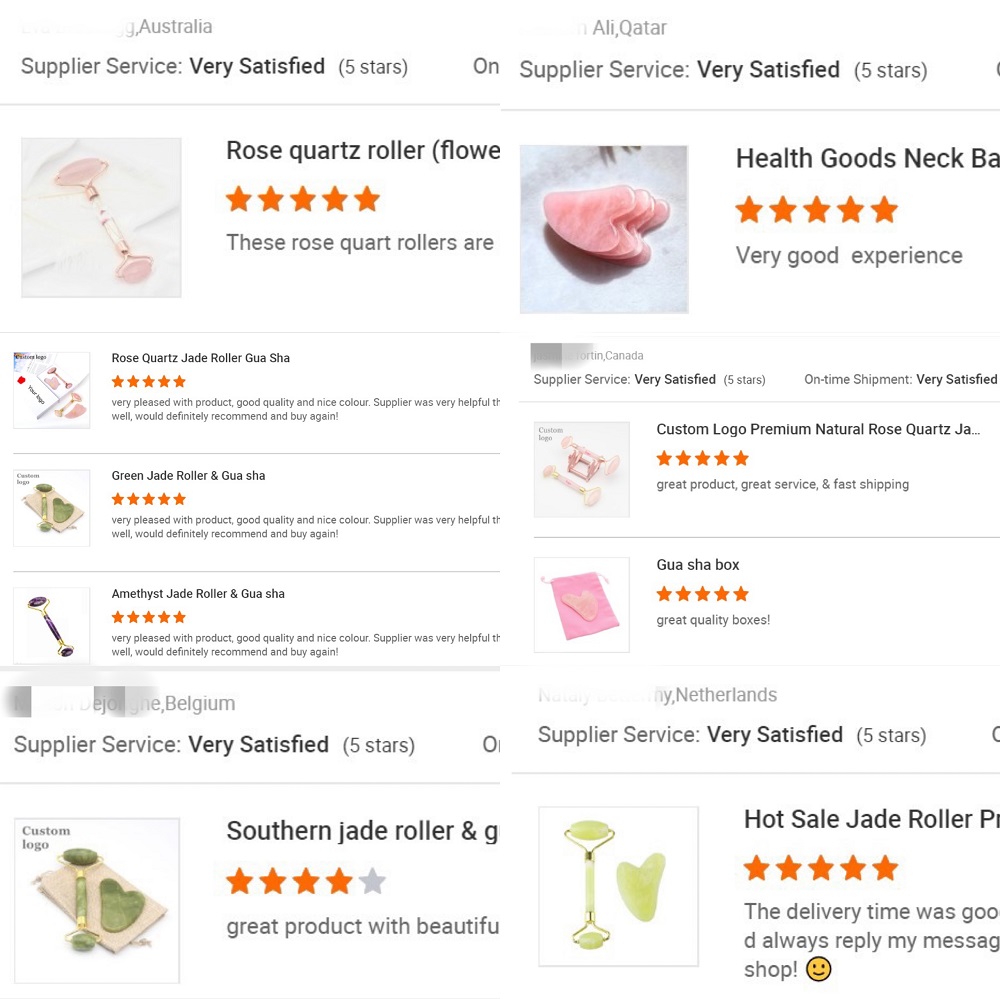Open the Green Jade Roller & Gua sha title

(x=188, y=476)
